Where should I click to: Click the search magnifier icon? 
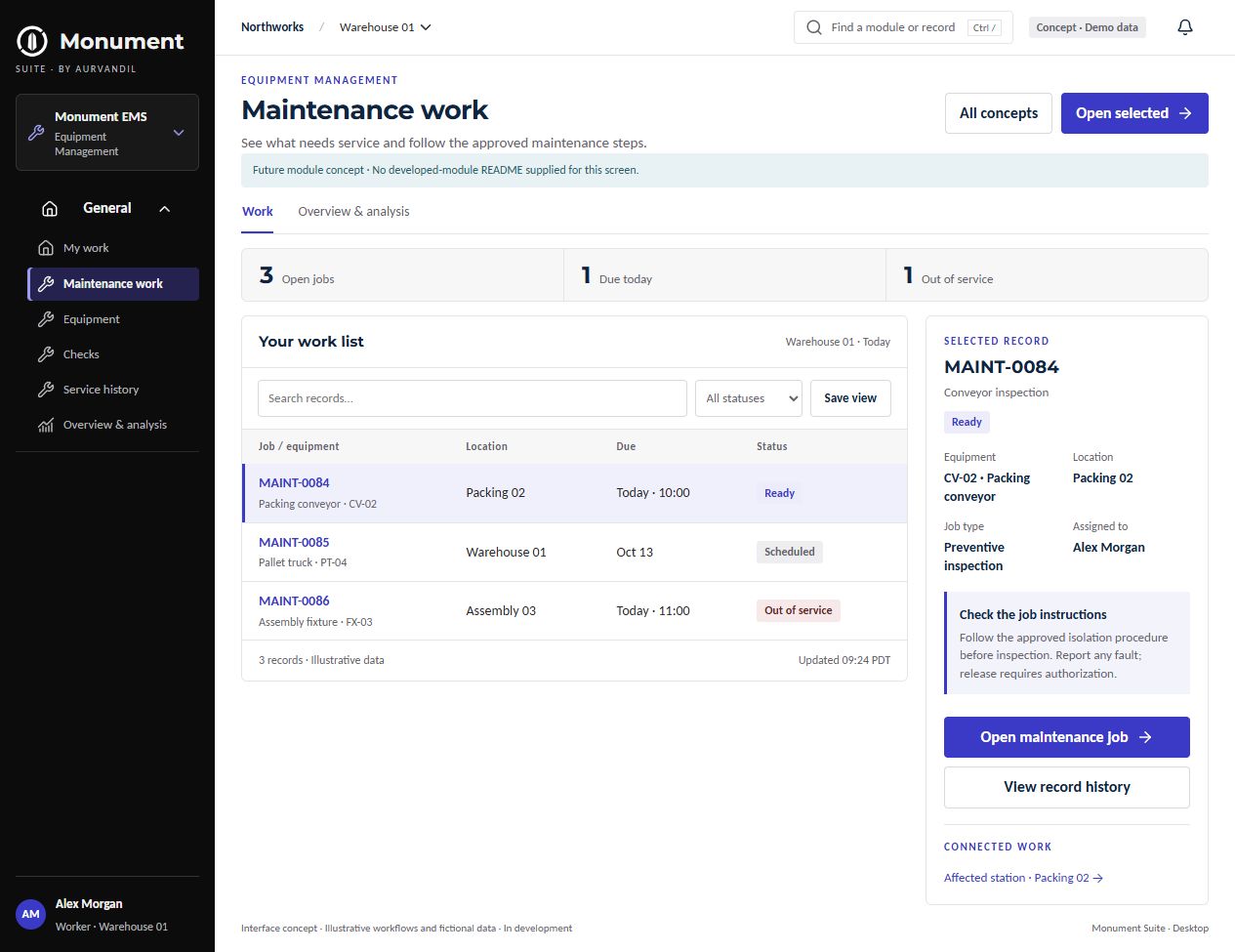(814, 27)
